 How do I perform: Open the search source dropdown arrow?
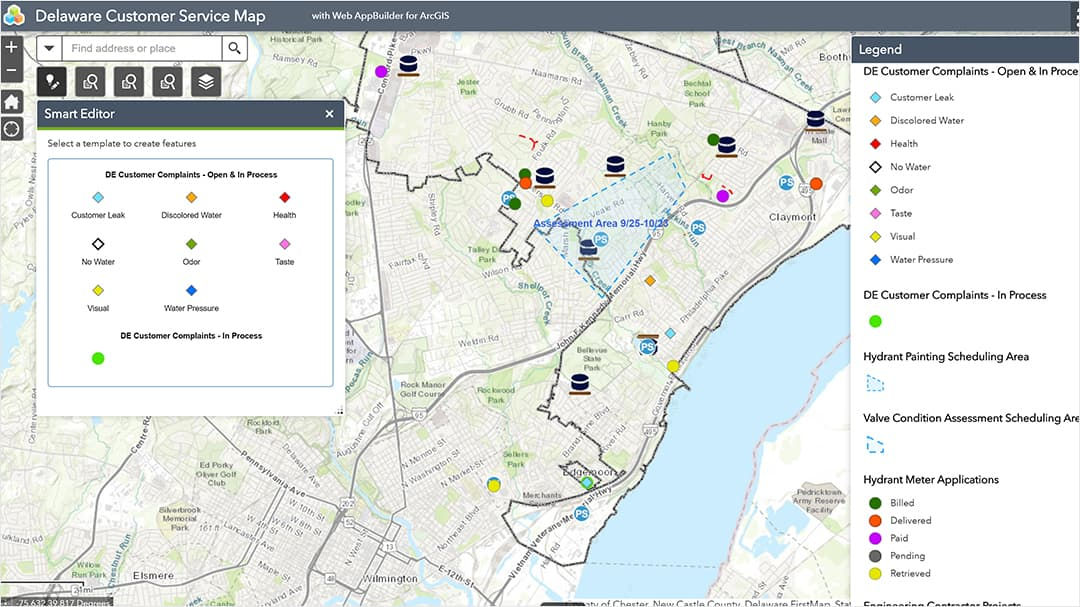[x=49, y=48]
